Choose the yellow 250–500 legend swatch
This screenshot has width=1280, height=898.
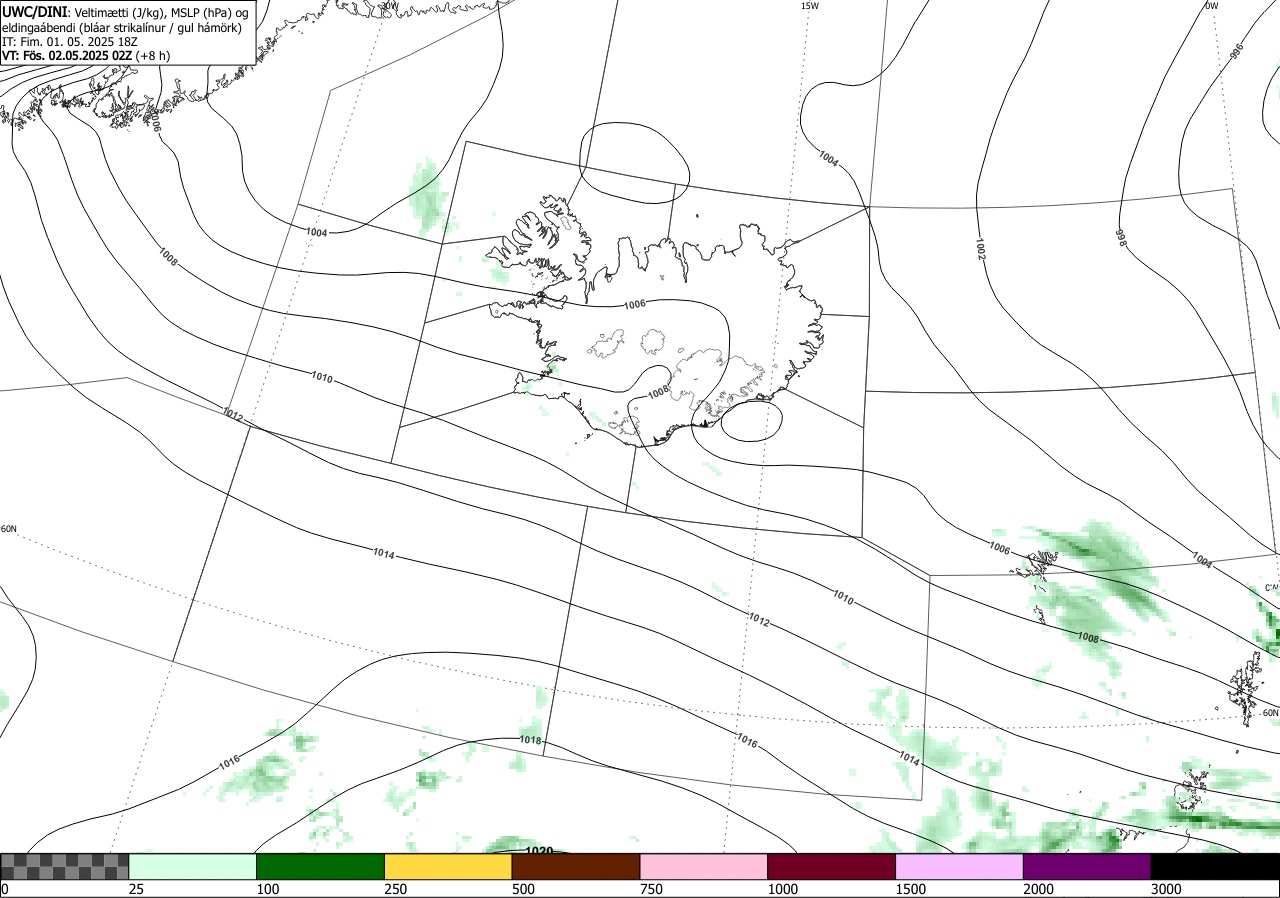pos(449,866)
